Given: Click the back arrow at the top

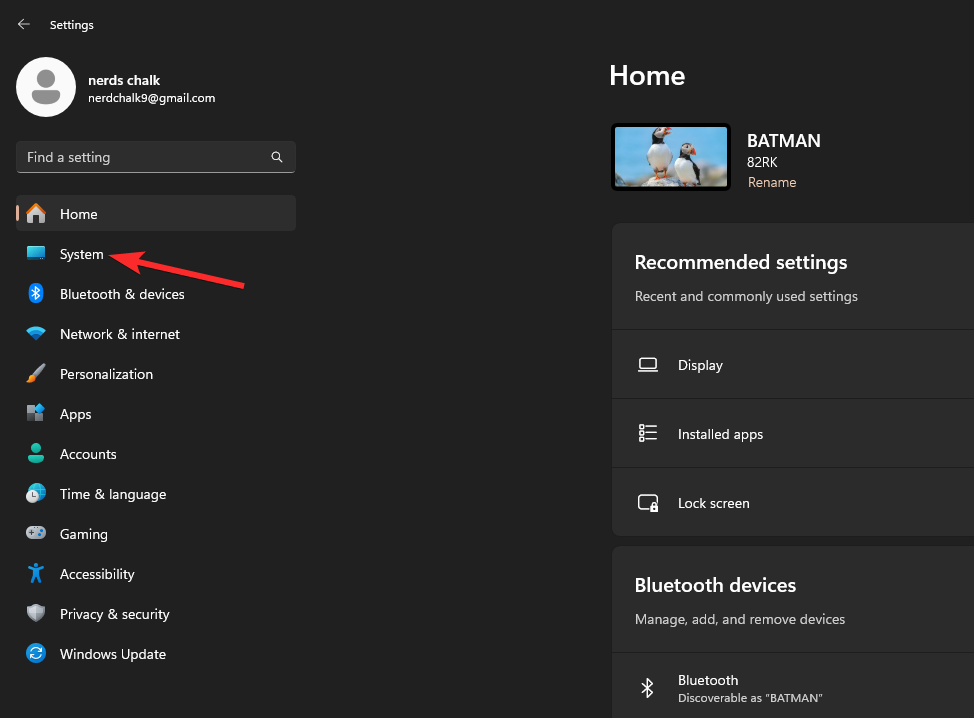Looking at the screenshot, I should coord(23,23).
